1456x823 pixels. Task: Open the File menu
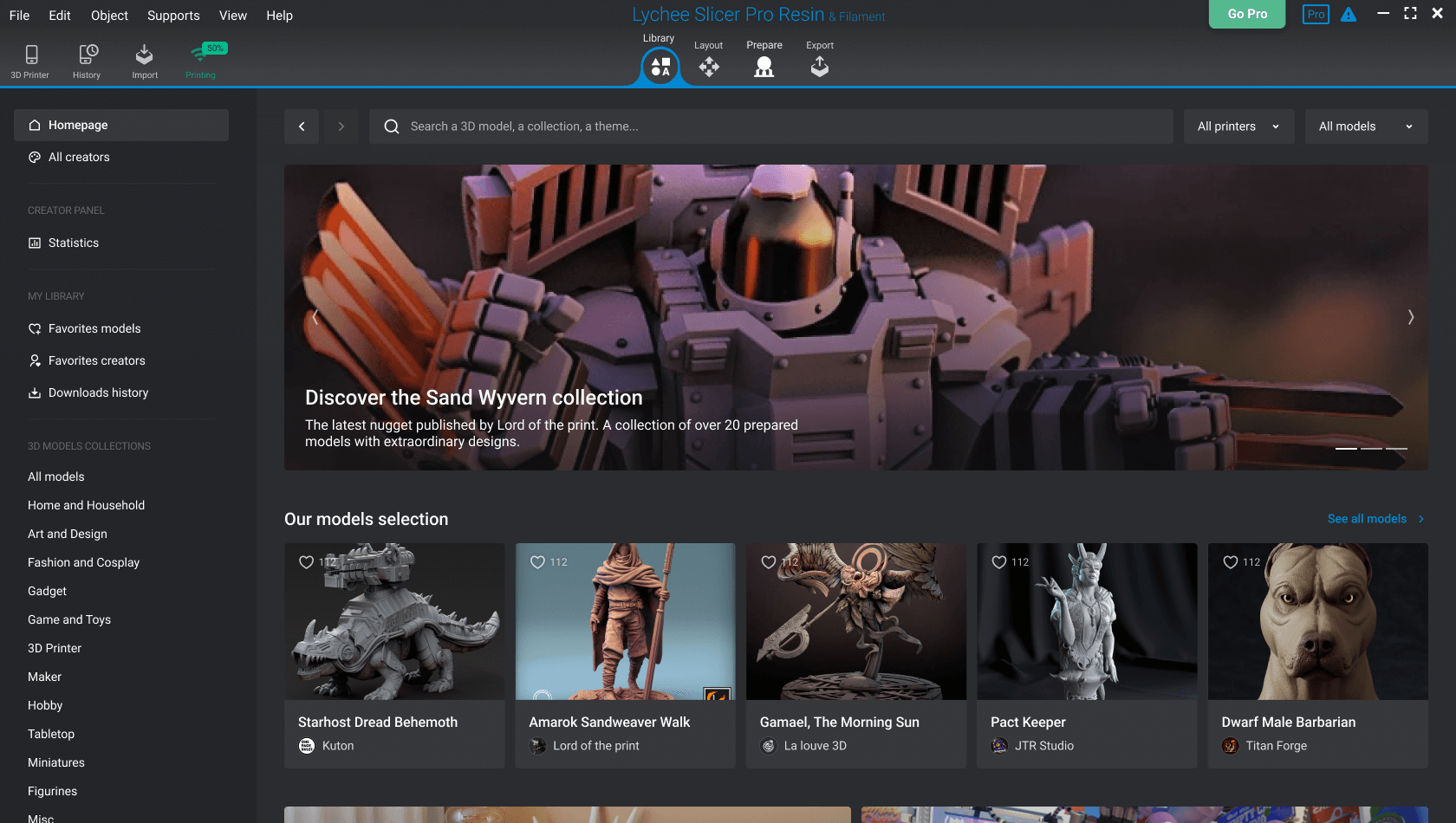(19, 16)
